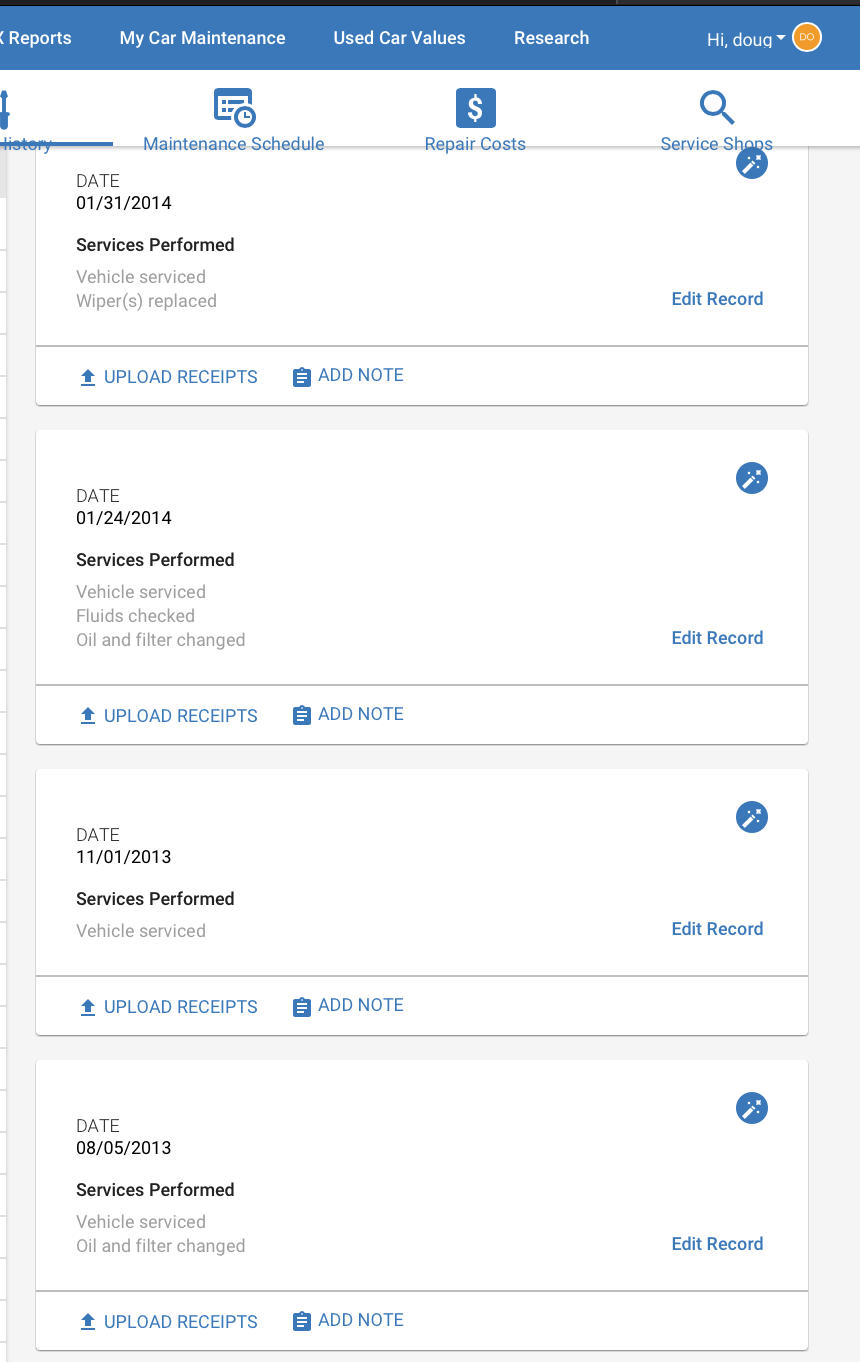Open the Service Shops magnifier icon
Image resolution: width=860 pixels, height=1362 pixels.
point(717,108)
